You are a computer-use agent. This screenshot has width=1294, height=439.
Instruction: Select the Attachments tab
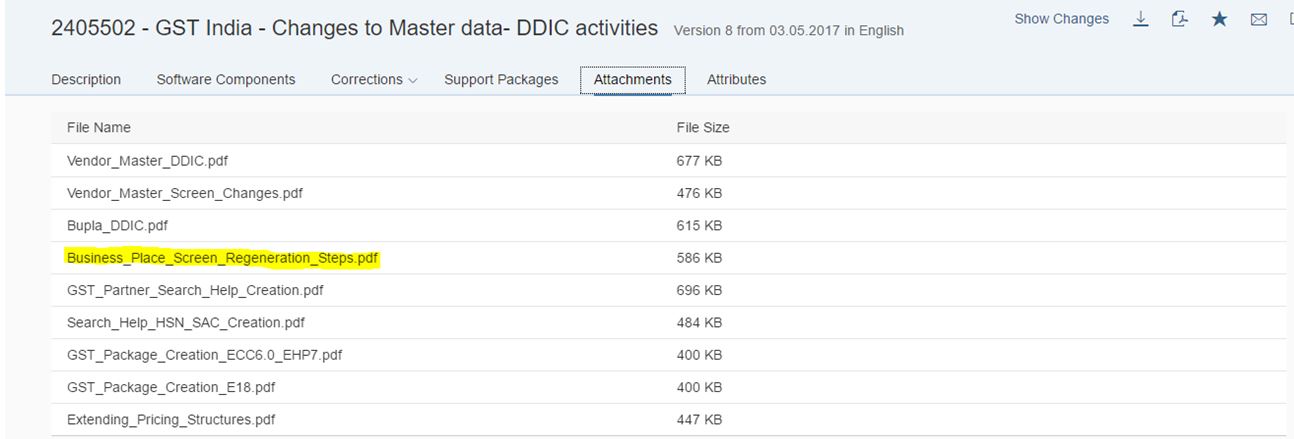pos(632,80)
